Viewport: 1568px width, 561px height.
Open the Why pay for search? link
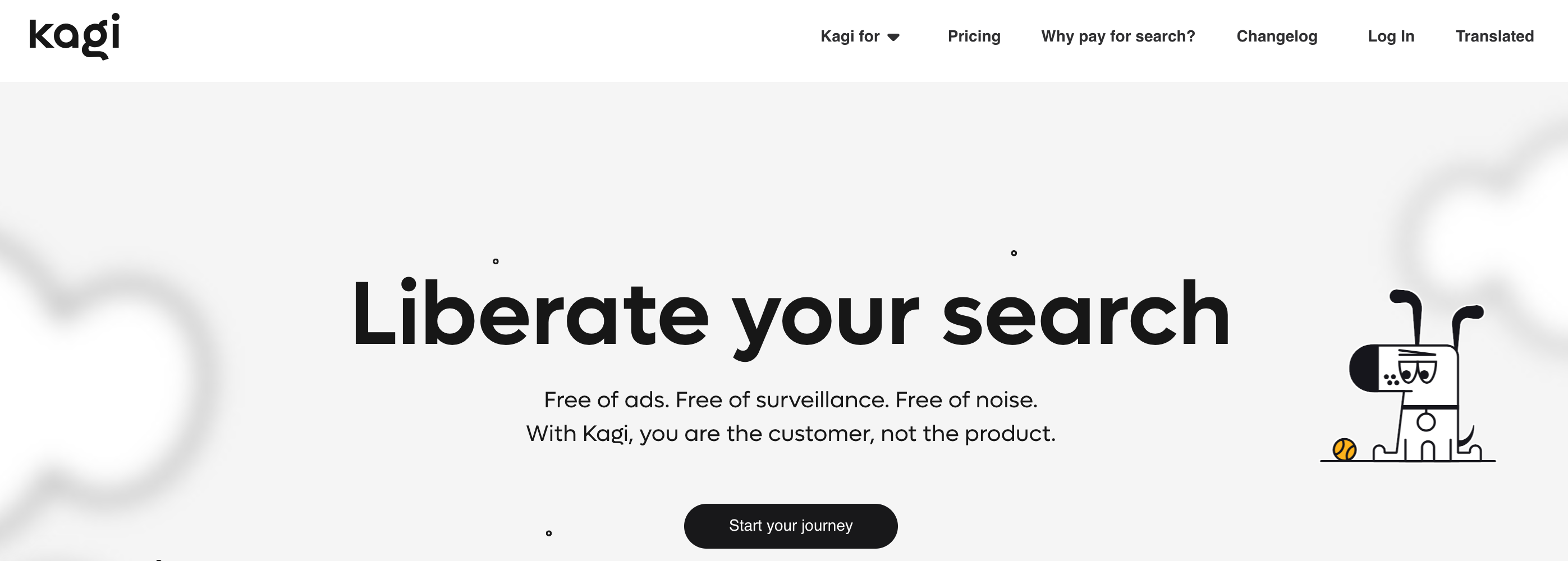[x=1117, y=36]
